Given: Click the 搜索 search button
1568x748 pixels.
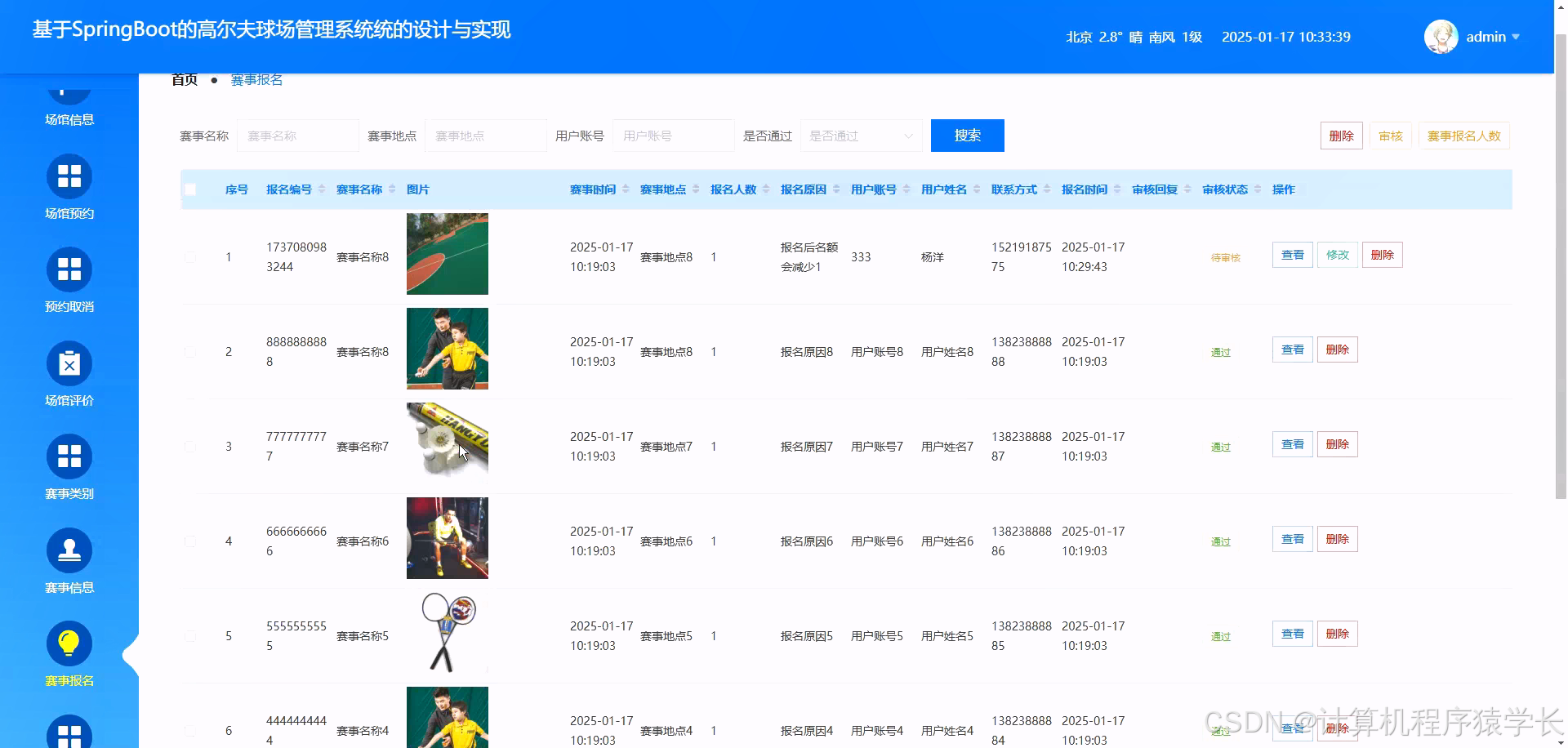Looking at the screenshot, I should (967, 135).
